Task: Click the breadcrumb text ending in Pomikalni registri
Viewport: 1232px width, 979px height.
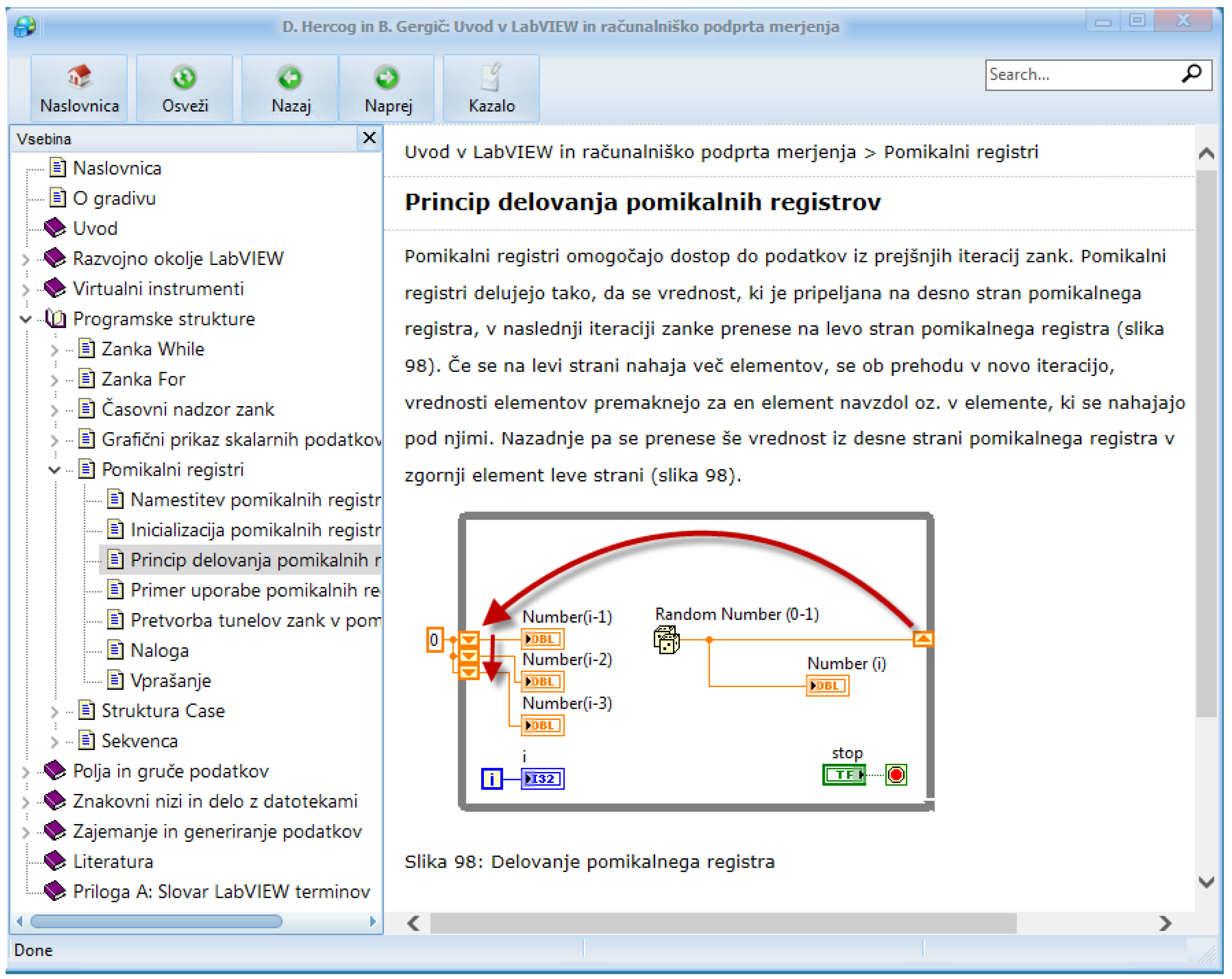Action: click(721, 152)
